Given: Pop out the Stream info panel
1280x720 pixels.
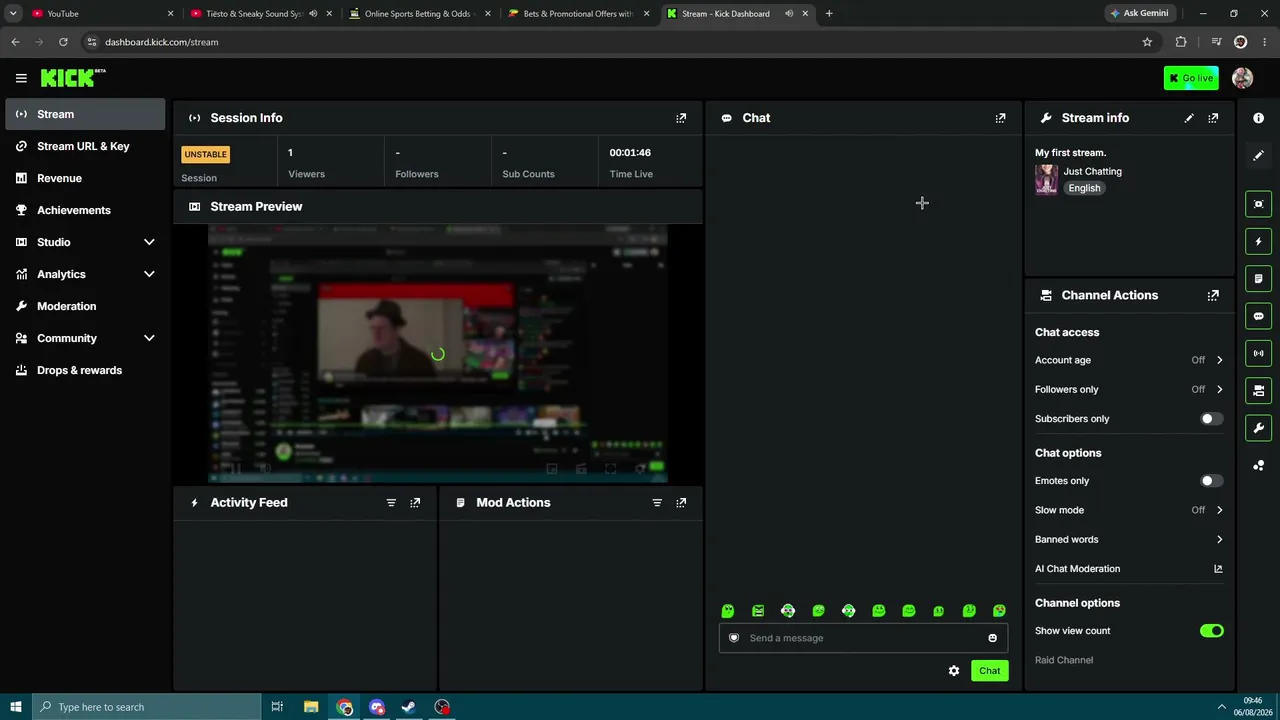Looking at the screenshot, I should [1213, 118].
